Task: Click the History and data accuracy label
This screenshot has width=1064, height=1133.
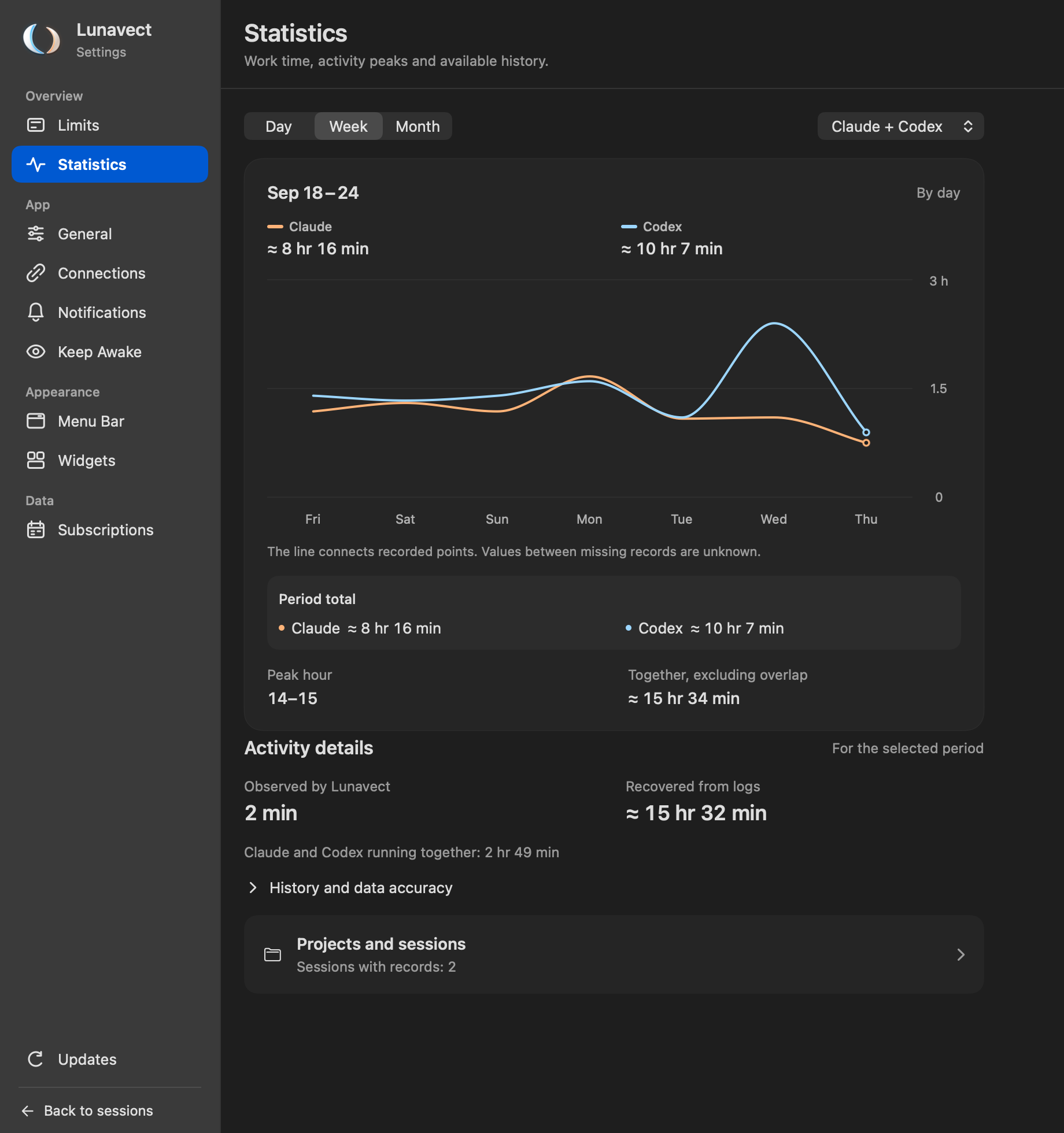Action: [x=361, y=887]
